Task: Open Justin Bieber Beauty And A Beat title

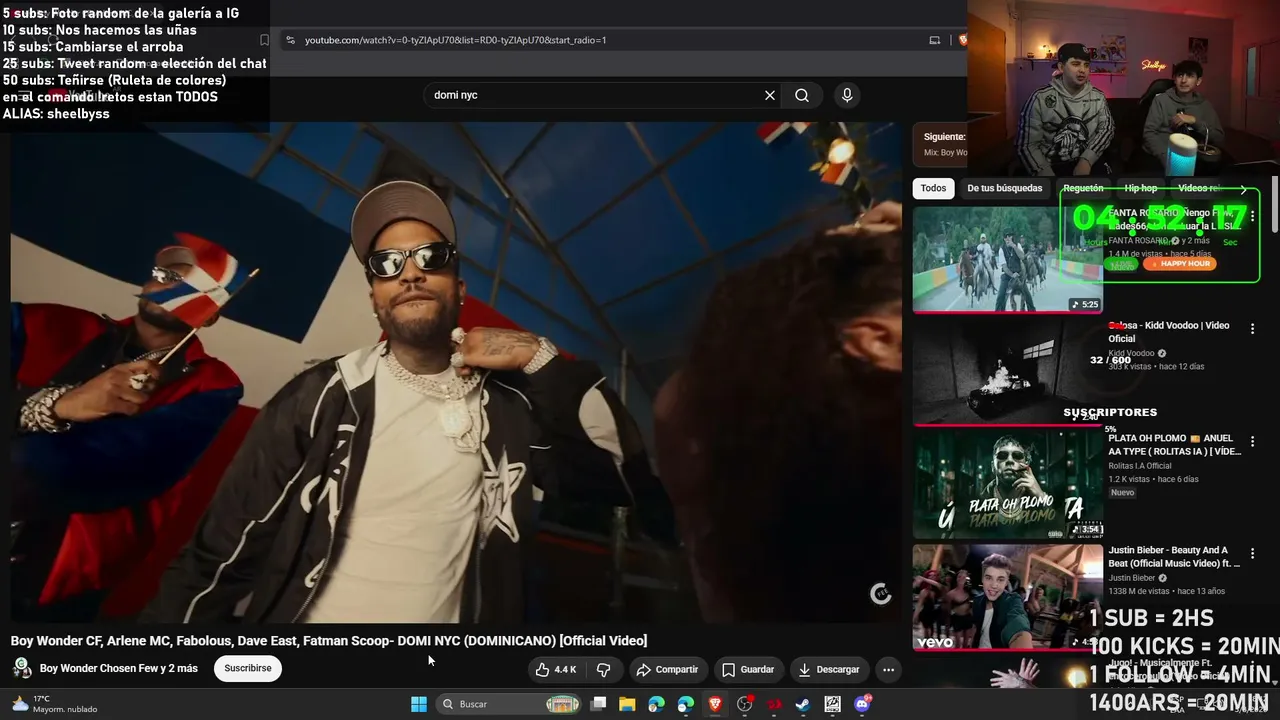Action: click(1174, 557)
